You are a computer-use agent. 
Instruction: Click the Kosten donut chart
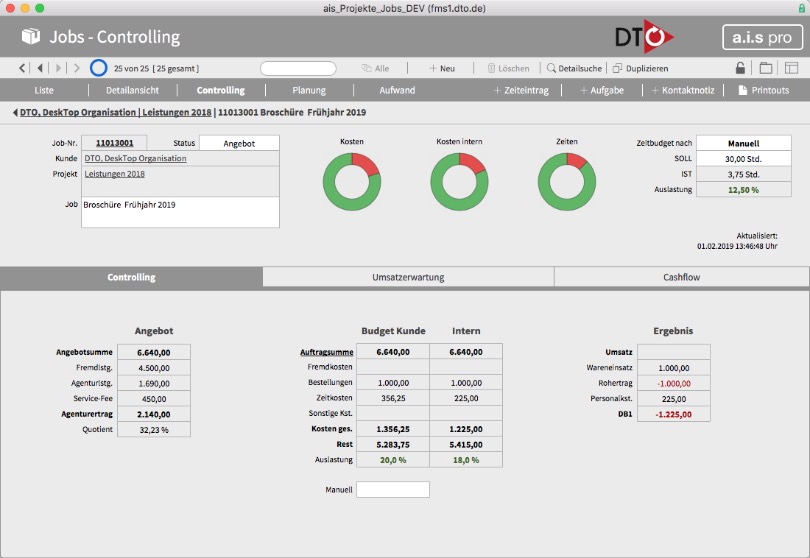pyautogui.click(x=352, y=182)
